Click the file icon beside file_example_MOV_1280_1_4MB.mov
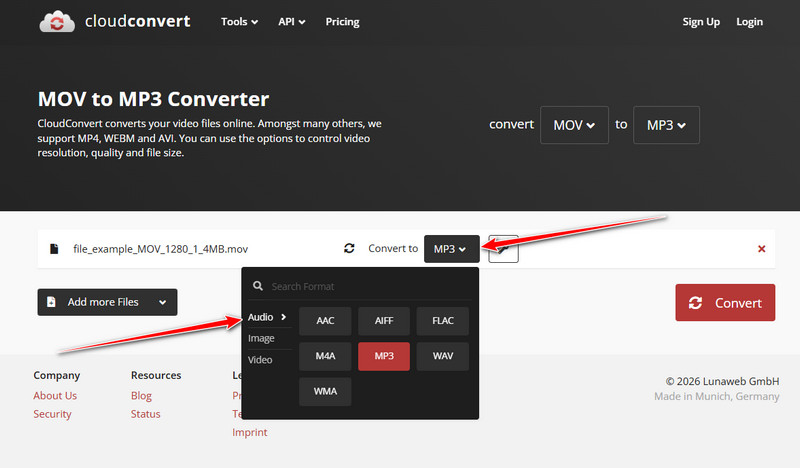Screen dimensions: 800x468 pos(54,249)
